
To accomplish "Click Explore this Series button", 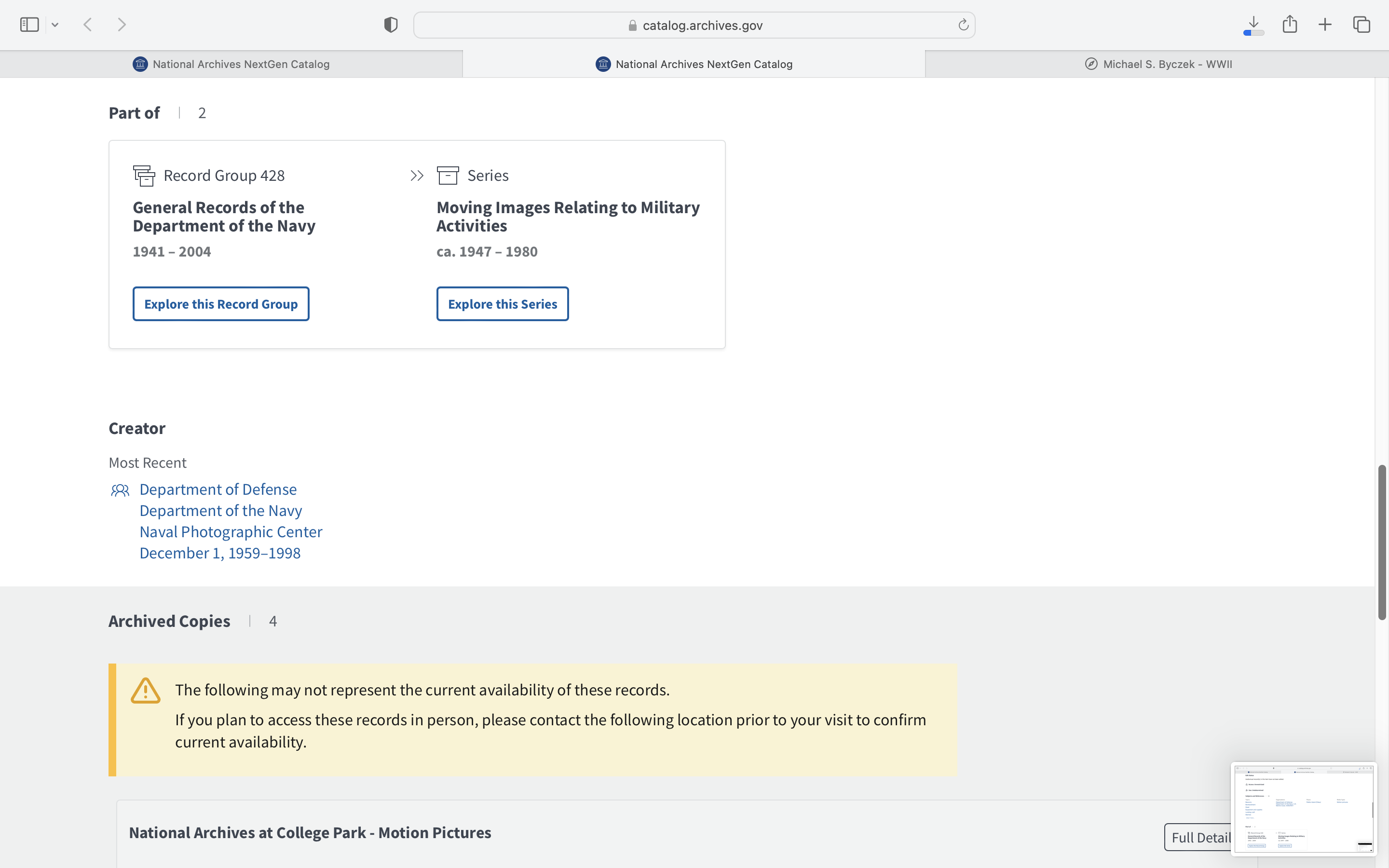I will [x=502, y=304].
